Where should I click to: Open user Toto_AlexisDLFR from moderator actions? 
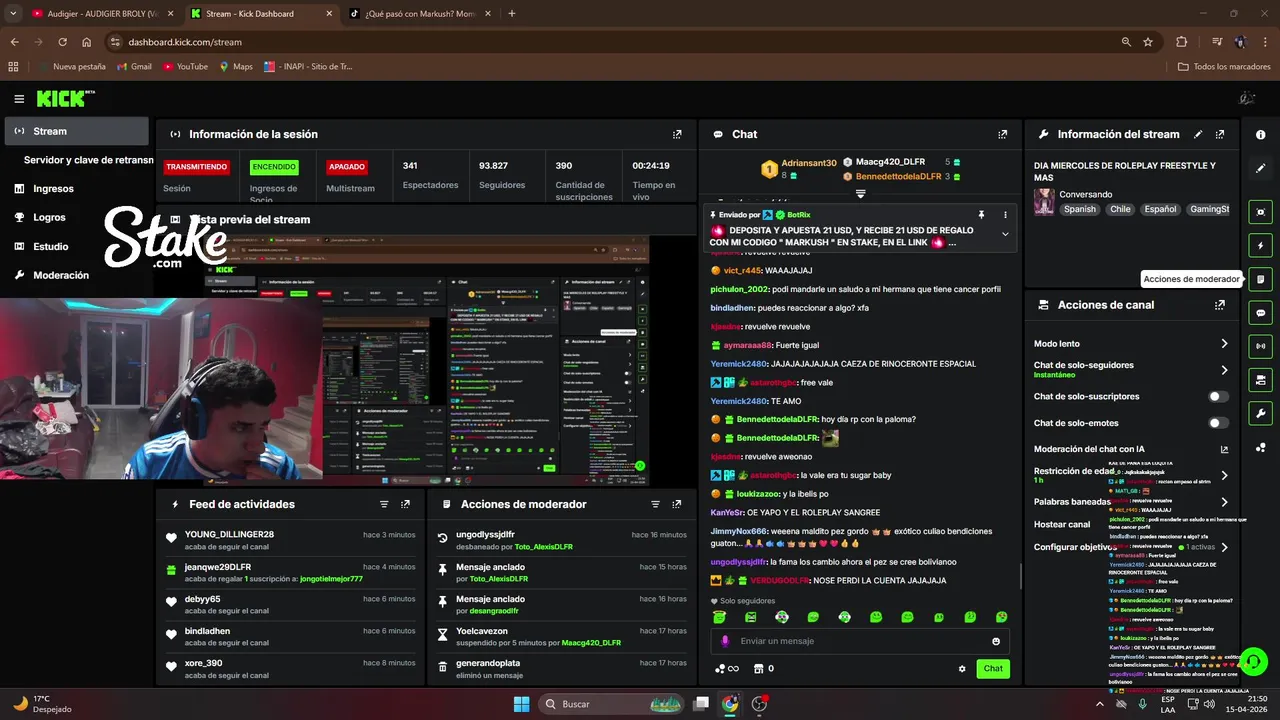coord(543,547)
